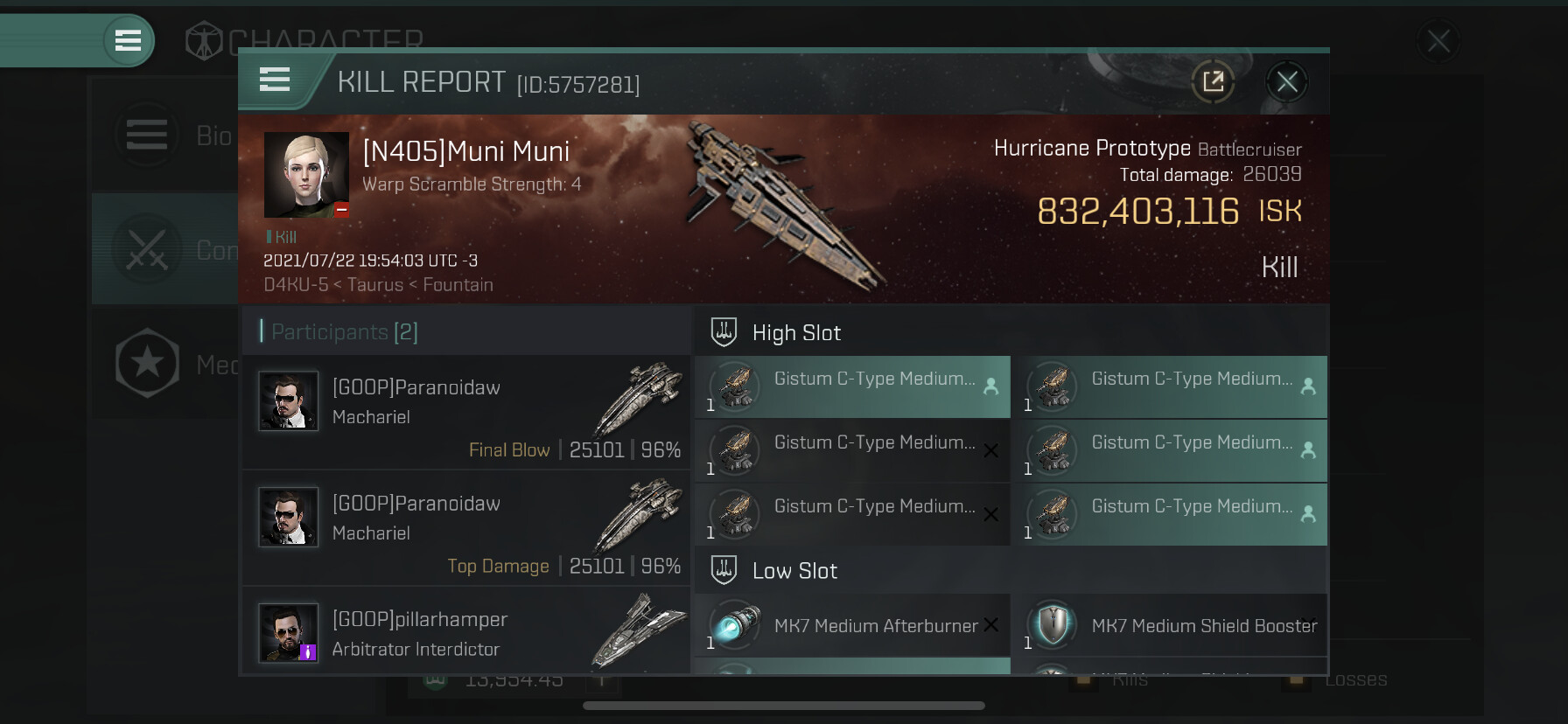Click the Low Slot section header icon
The height and width of the screenshot is (724, 1568).
[724, 570]
